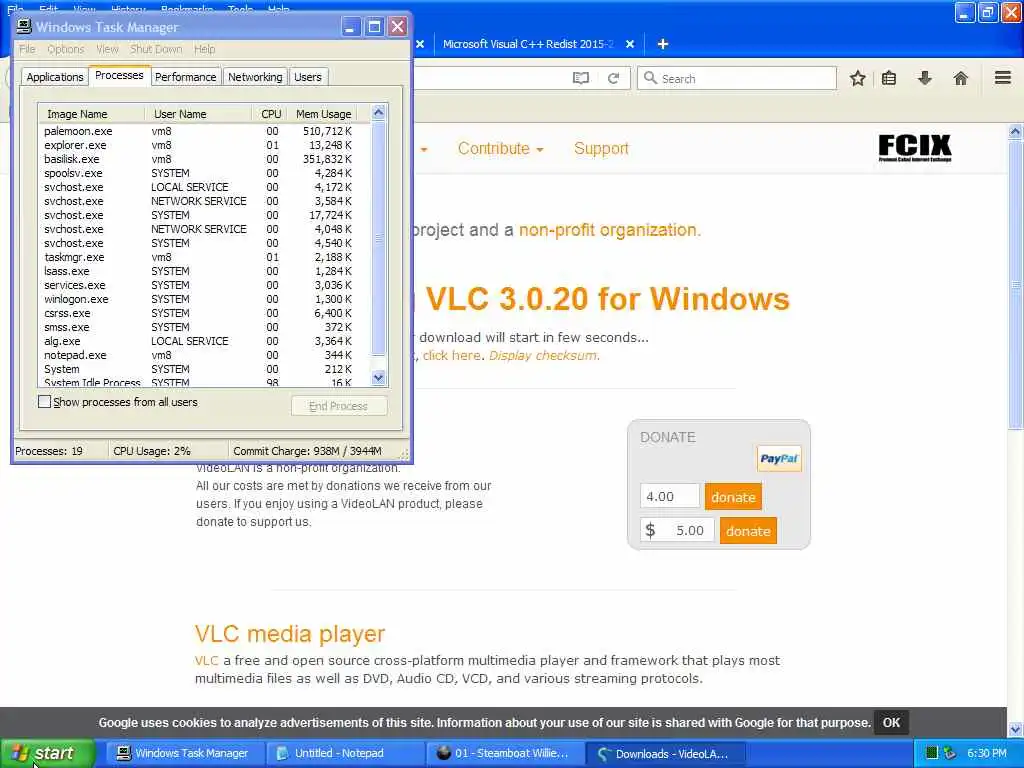Image resolution: width=1024 pixels, height=768 pixels.
Task: Switch to the 01 - Steamboat Willie taskbar item
Action: [504, 753]
